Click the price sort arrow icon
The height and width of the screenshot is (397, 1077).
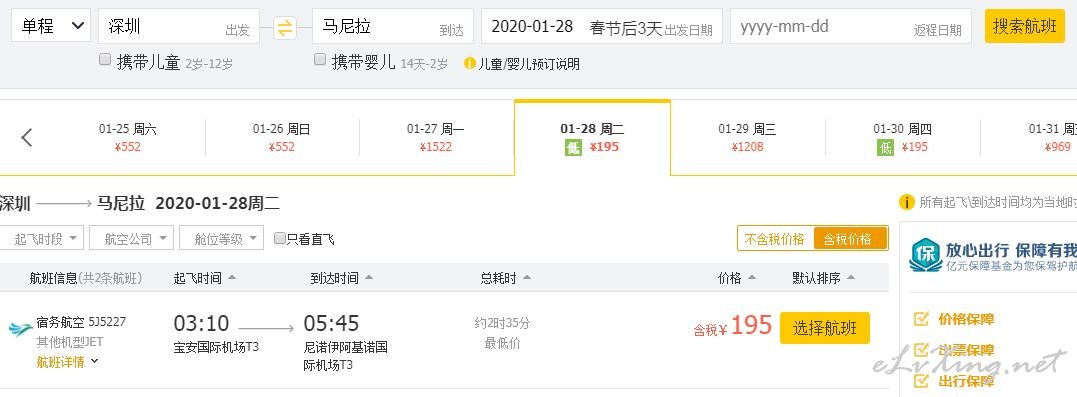pyautogui.click(x=751, y=278)
